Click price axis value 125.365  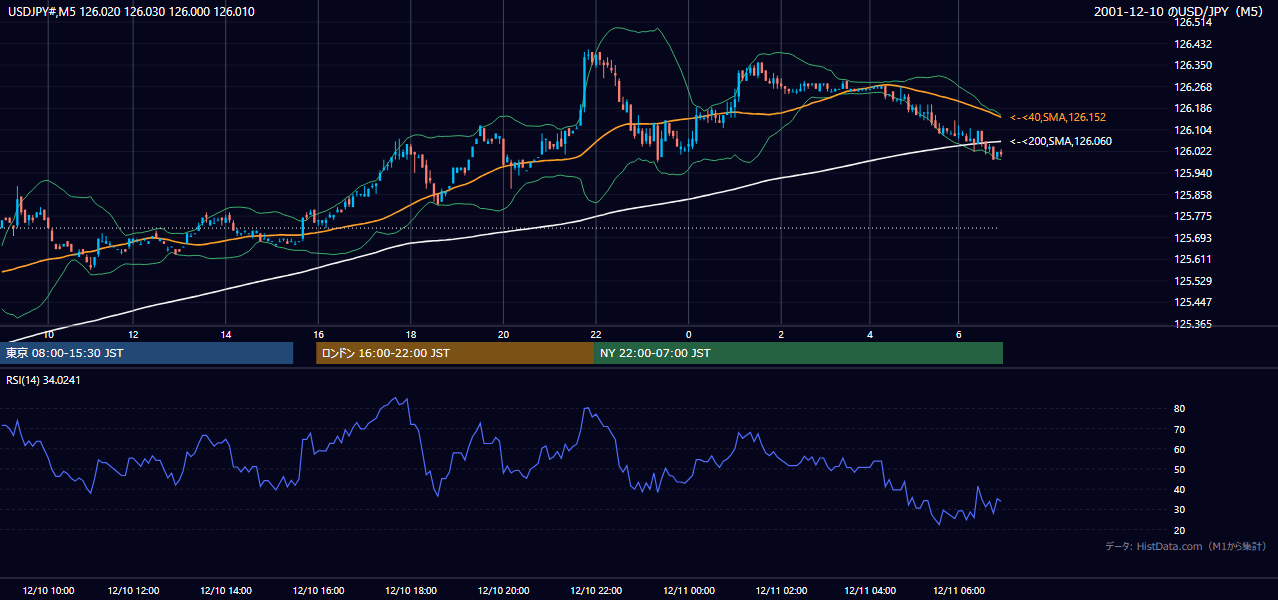click(1193, 324)
